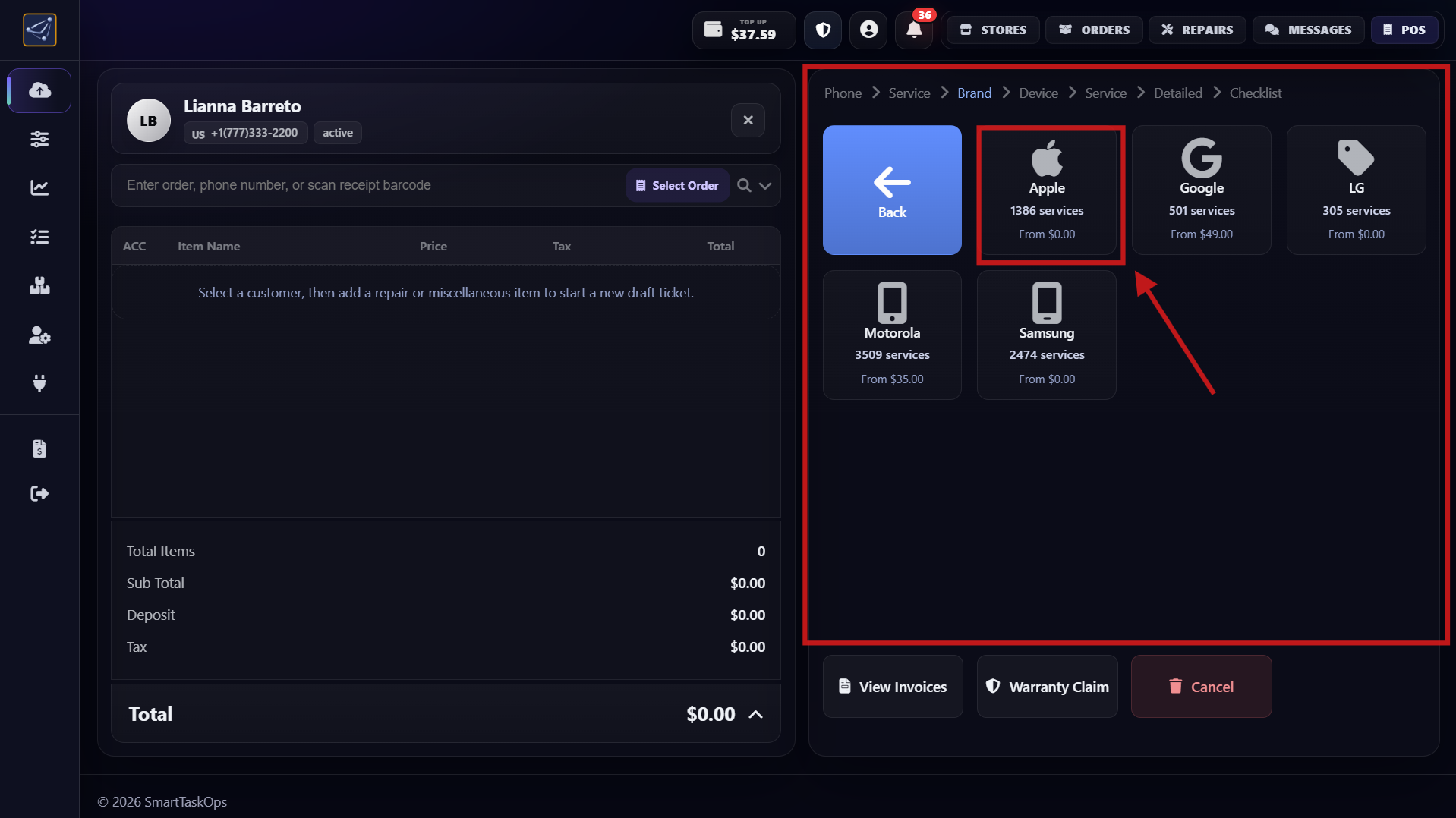Select the LG brand card
The height and width of the screenshot is (818, 1456).
coord(1357,190)
